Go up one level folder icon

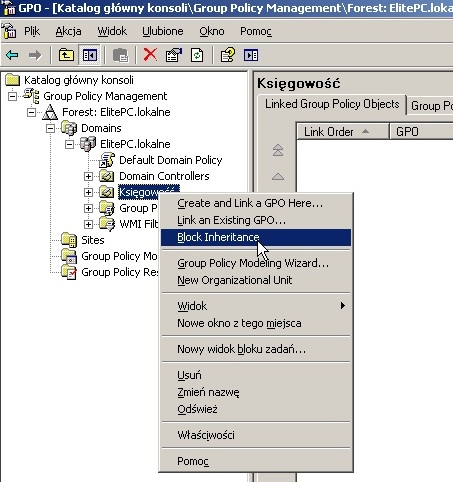click(66, 55)
